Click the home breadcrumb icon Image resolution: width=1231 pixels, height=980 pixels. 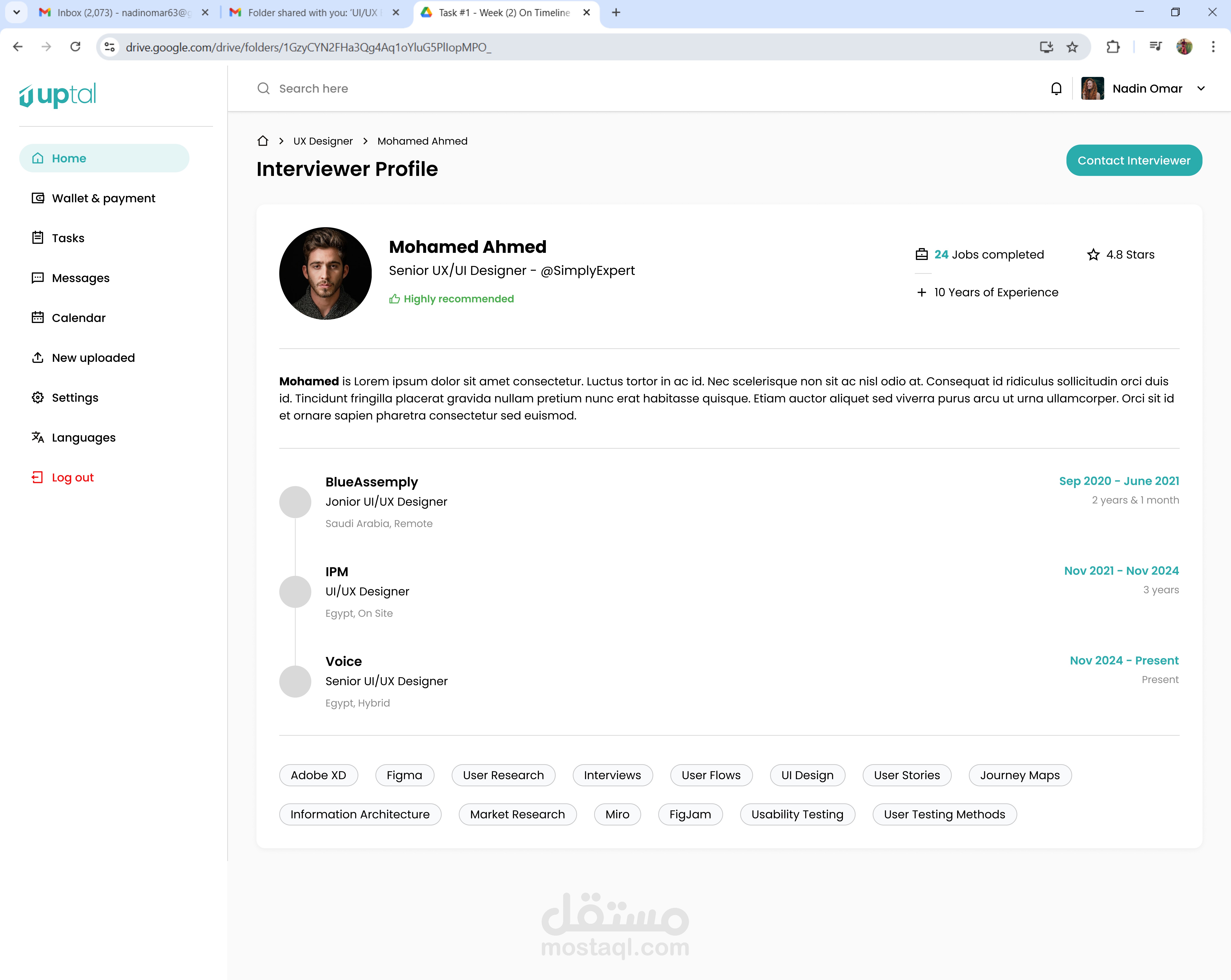[263, 141]
